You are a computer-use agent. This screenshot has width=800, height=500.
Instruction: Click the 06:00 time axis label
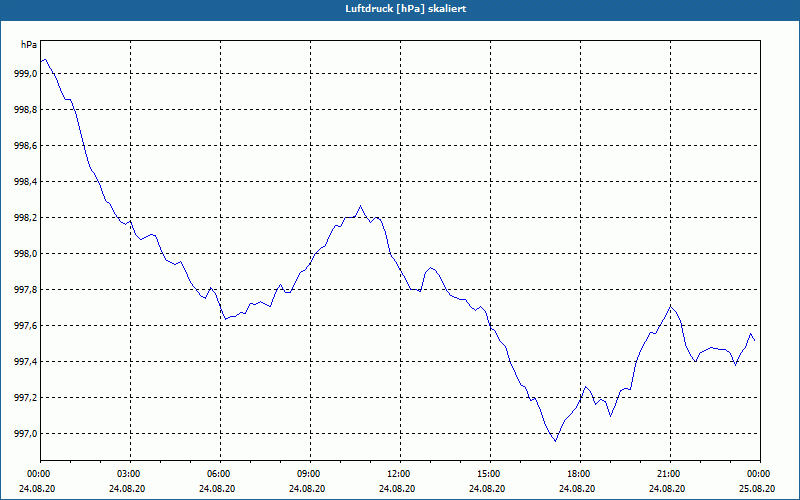click(220, 474)
